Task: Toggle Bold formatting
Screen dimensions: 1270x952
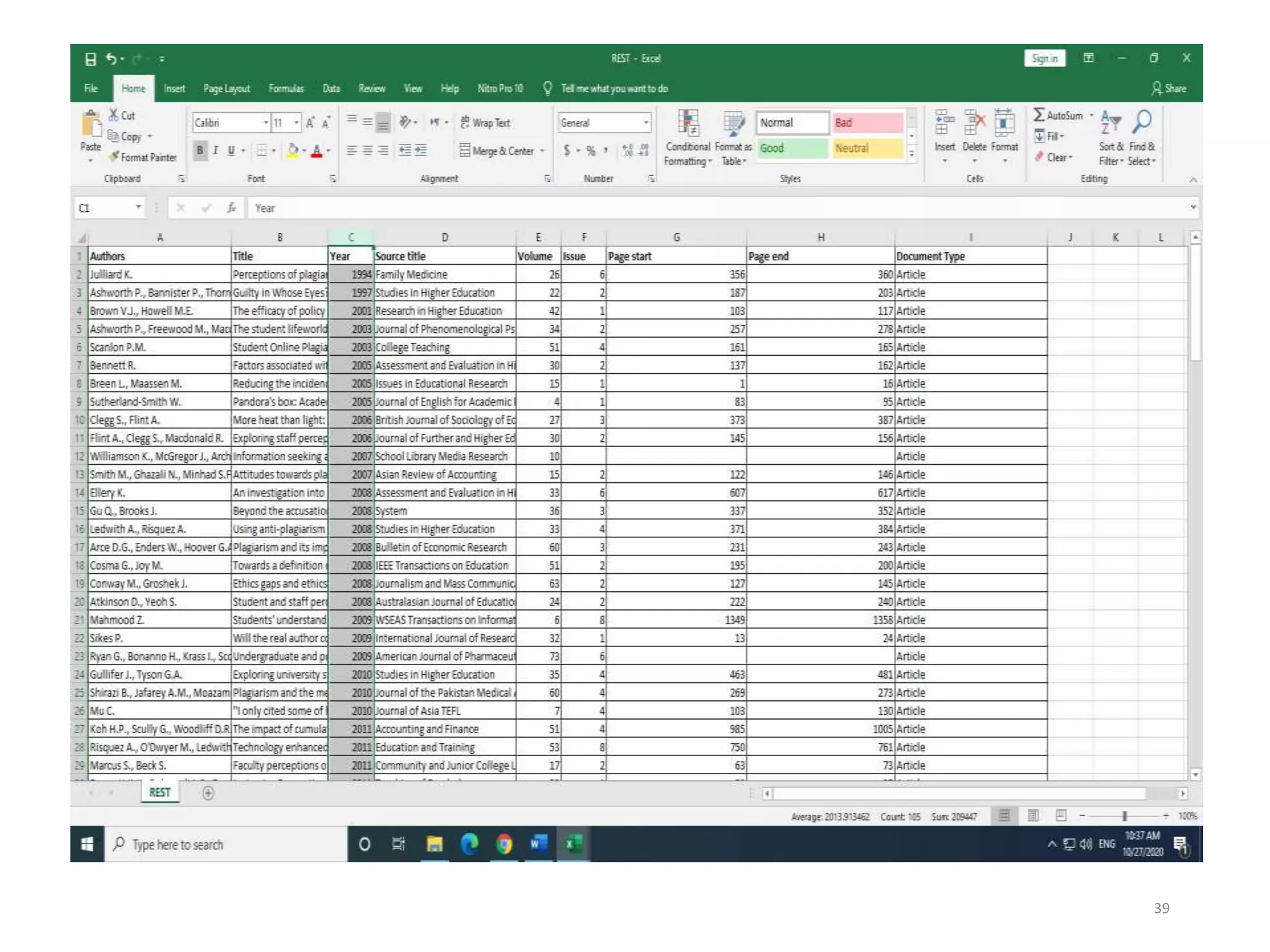Action: tap(200, 151)
